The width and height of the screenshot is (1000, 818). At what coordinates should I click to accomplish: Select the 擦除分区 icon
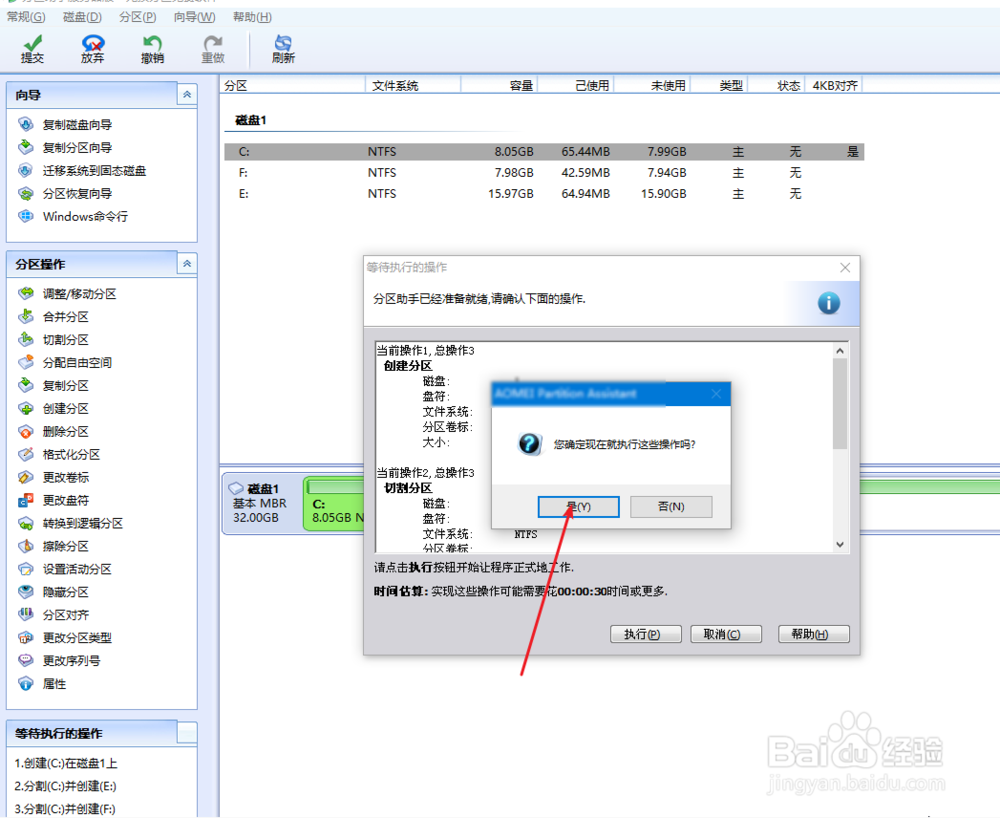[x=26, y=546]
